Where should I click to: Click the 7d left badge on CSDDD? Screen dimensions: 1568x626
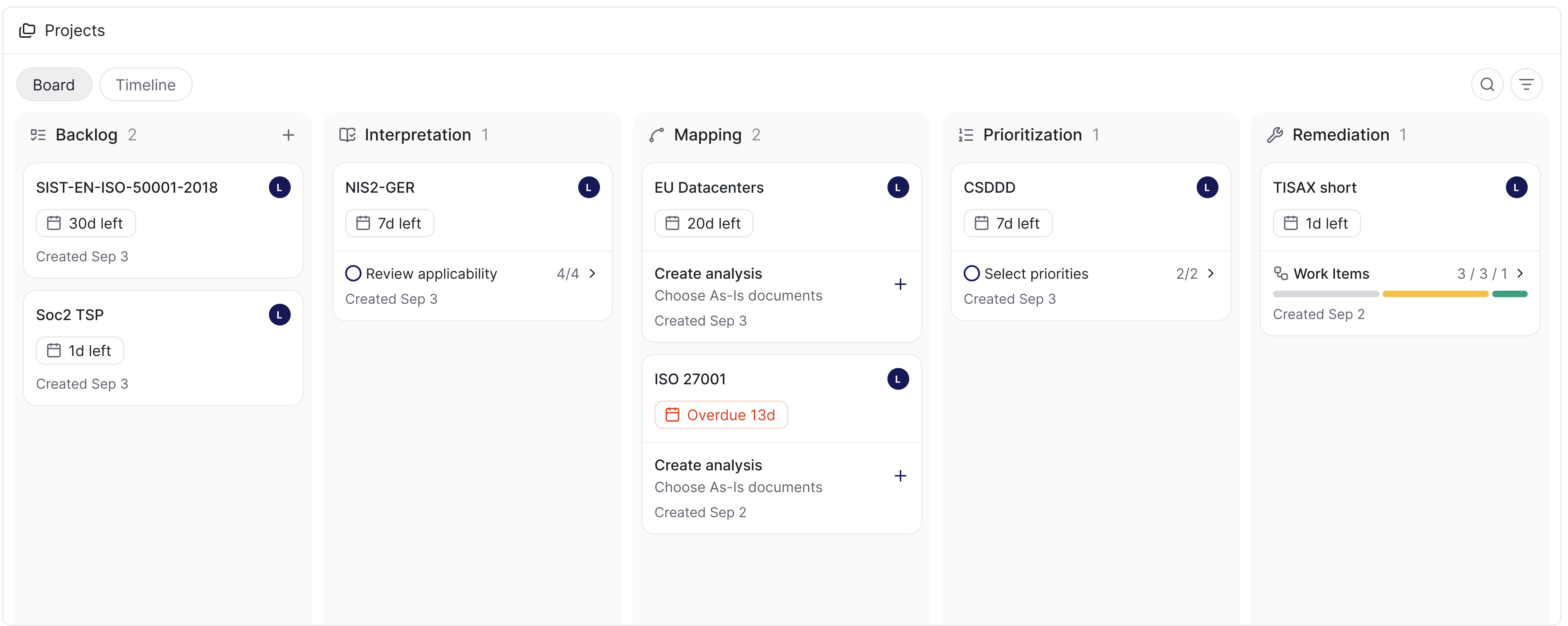(x=1008, y=223)
